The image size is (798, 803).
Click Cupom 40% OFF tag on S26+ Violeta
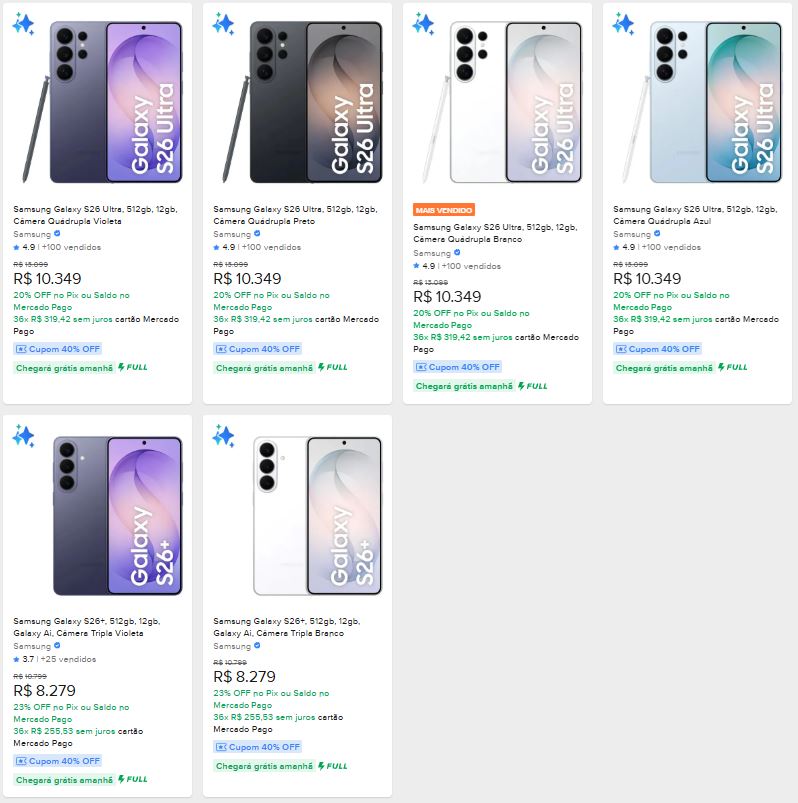click(58, 761)
